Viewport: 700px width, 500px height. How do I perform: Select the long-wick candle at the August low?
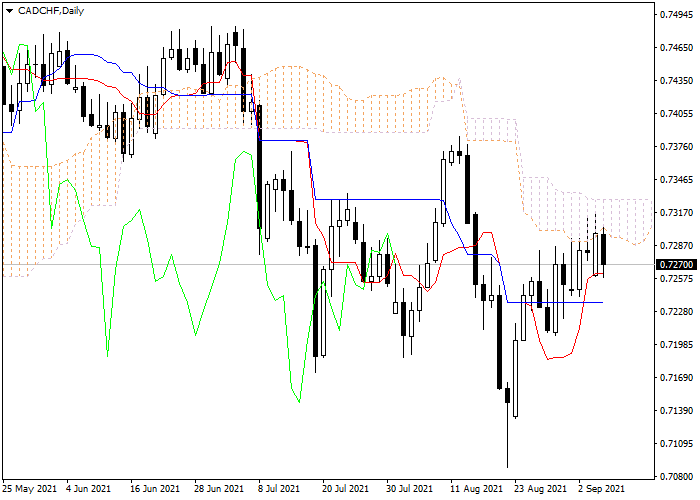508,424
